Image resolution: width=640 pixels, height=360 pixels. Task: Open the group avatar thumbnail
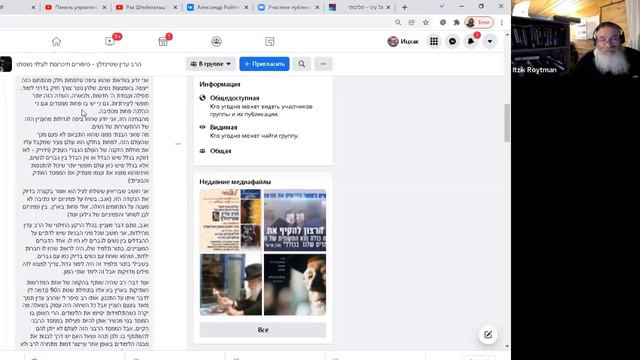(x=6, y=64)
